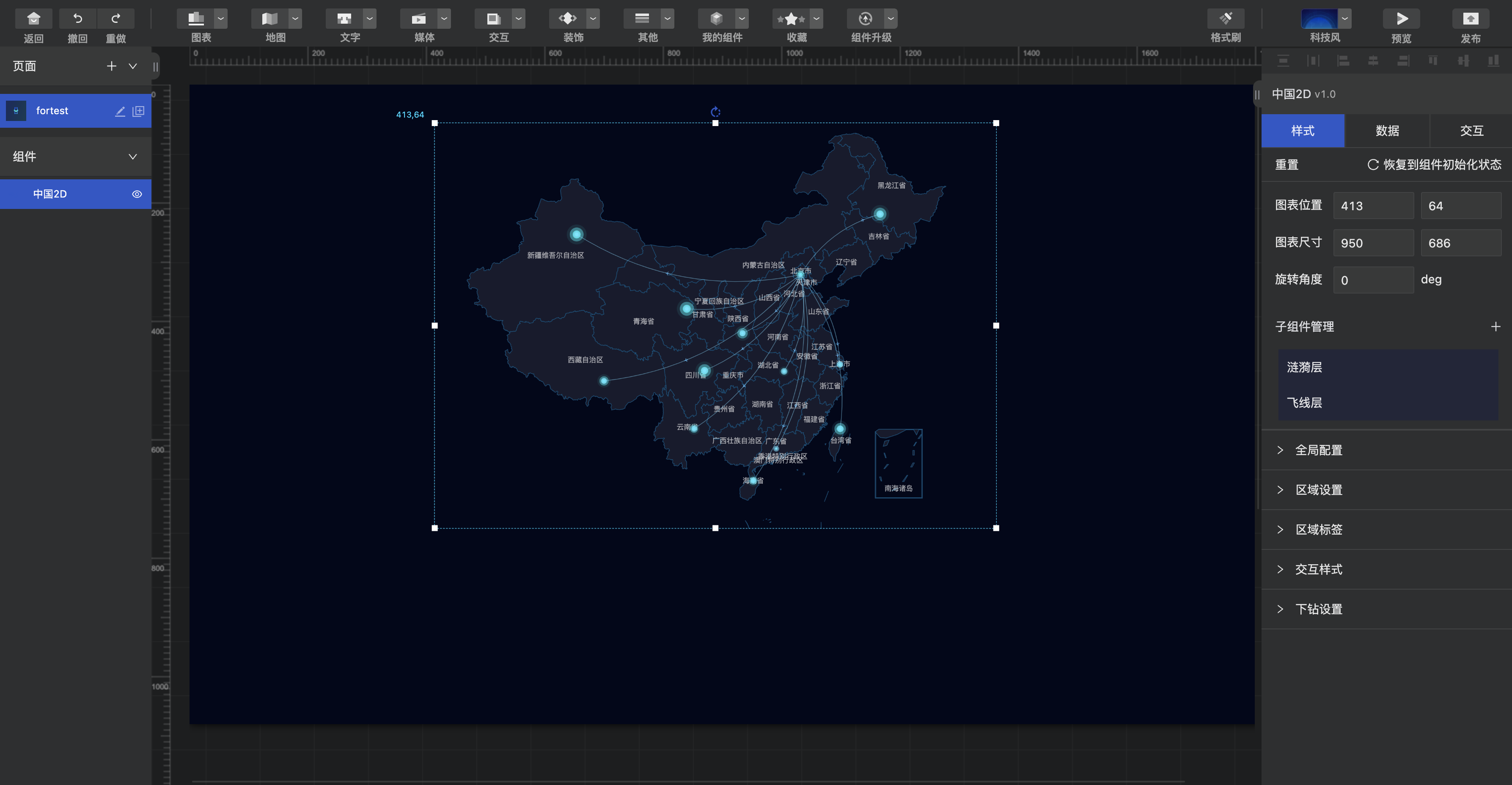Collapse the 页面 pages list chevron

pyautogui.click(x=133, y=66)
